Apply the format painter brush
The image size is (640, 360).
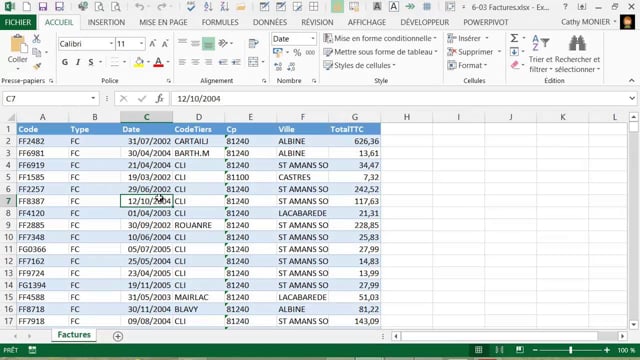tap(37, 66)
